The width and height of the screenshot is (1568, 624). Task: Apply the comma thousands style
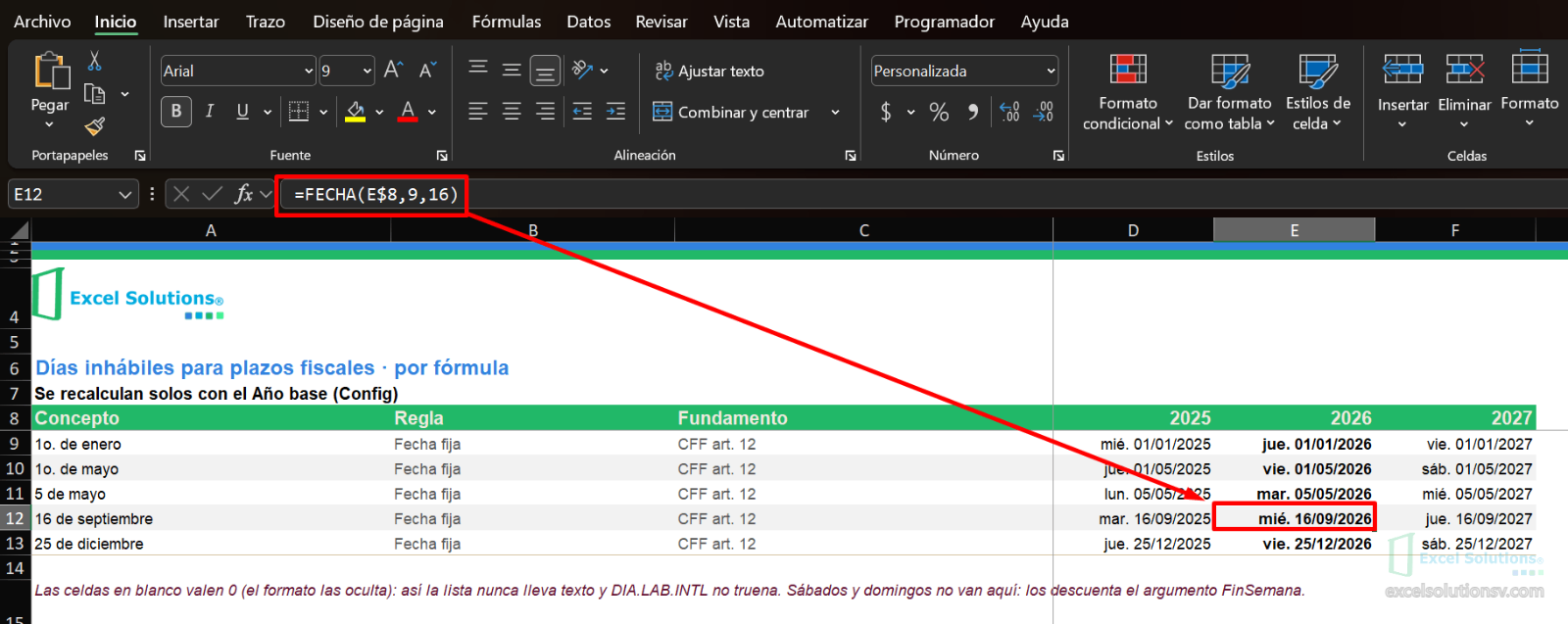pyautogui.click(x=973, y=113)
